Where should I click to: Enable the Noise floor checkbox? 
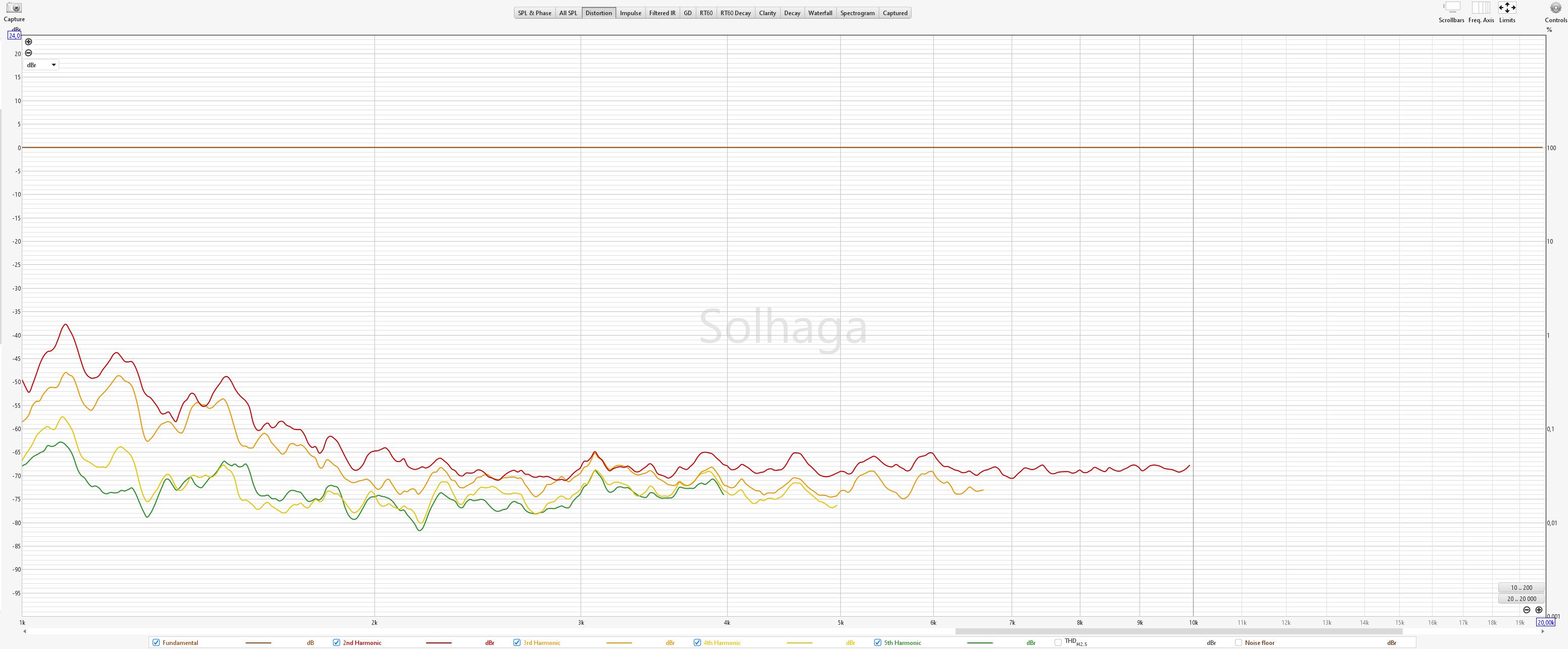click(1238, 642)
